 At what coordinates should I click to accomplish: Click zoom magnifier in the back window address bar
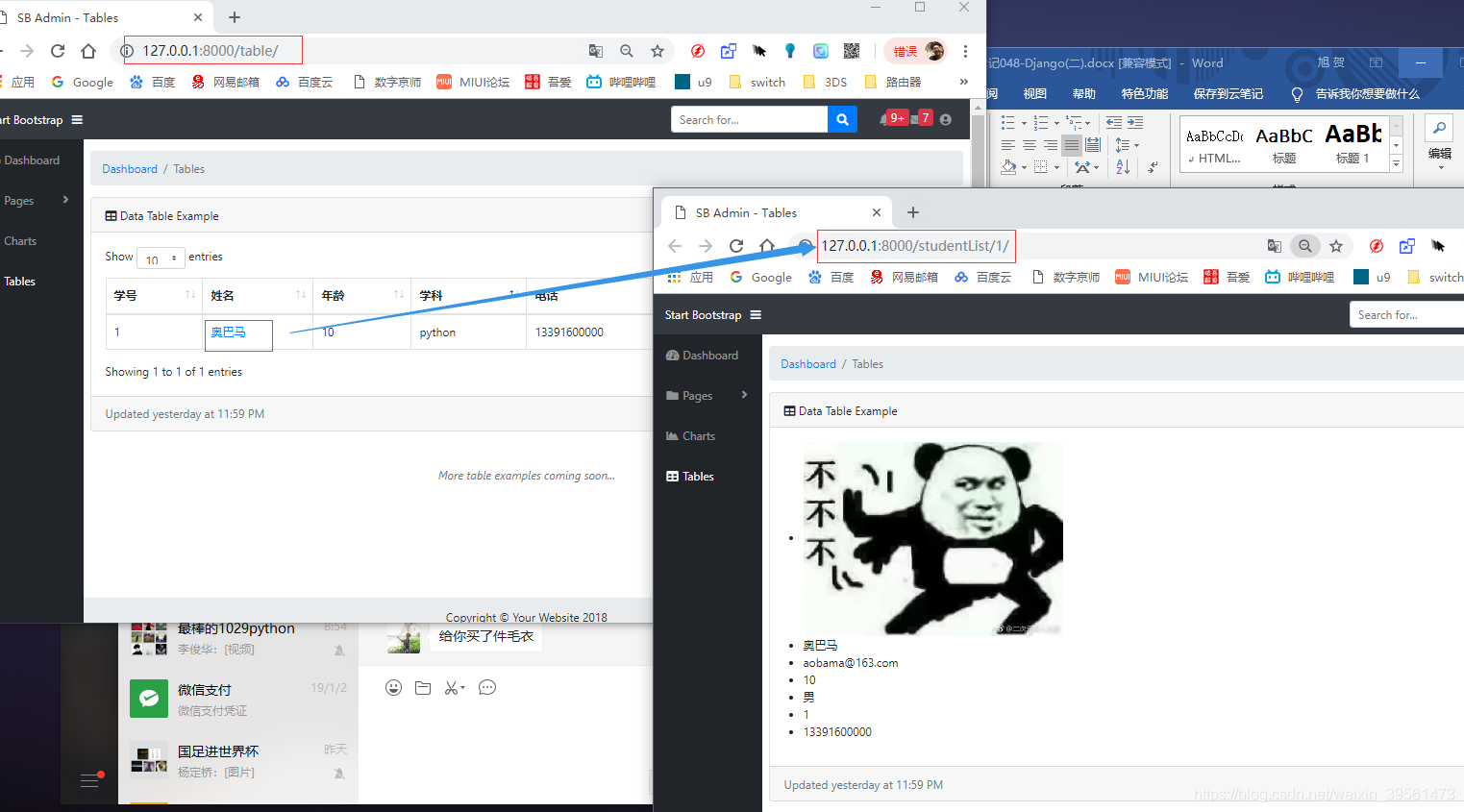(x=627, y=51)
